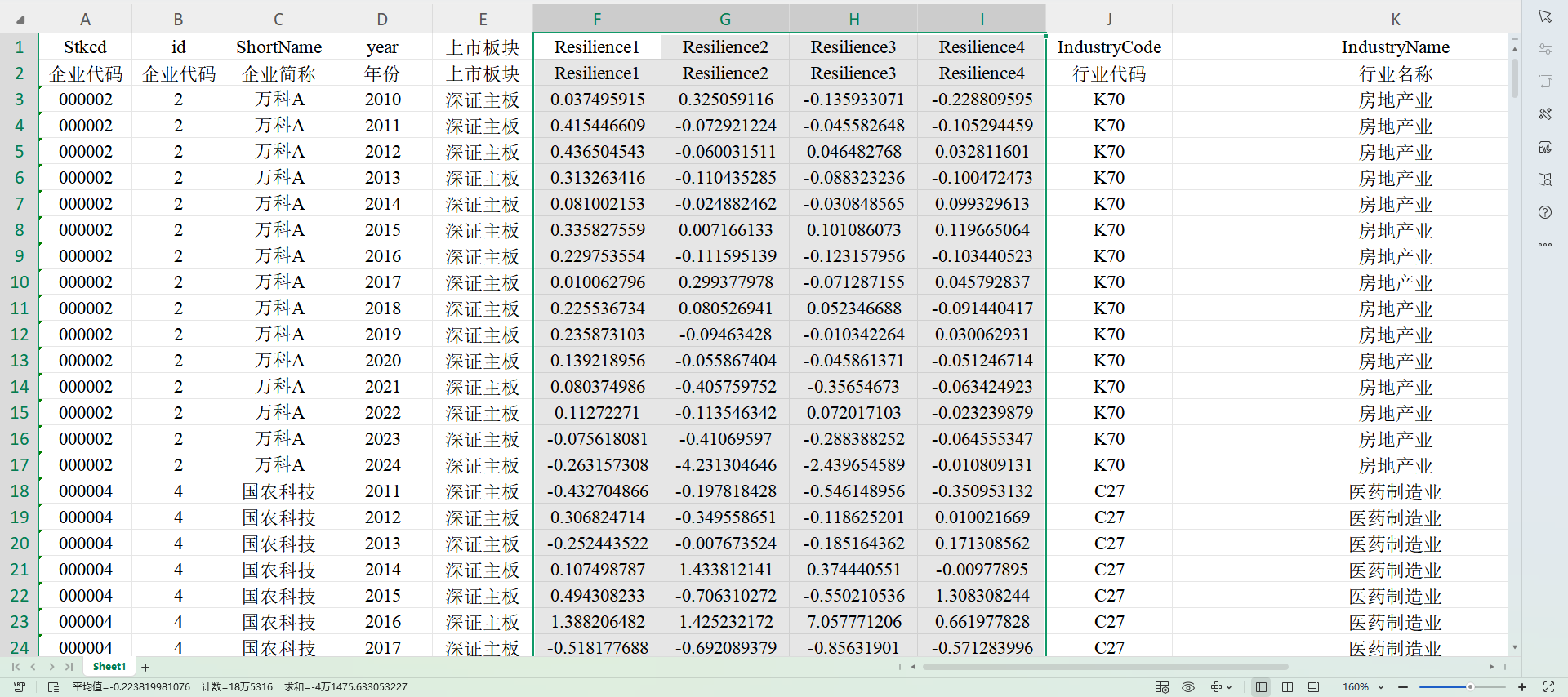Click the zoom in plus button
Image resolution: width=1568 pixels, height=697 pixels.
tap(1522, 687)
